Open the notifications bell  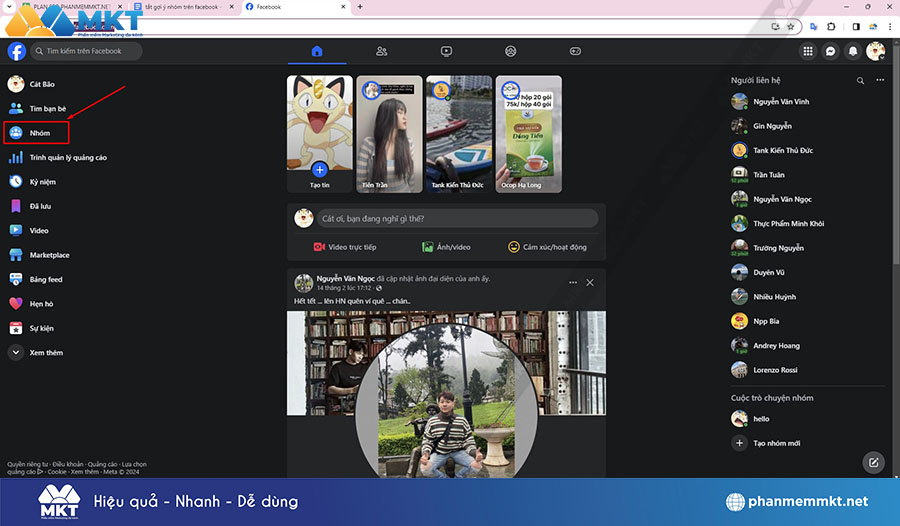tap(853, 51)
